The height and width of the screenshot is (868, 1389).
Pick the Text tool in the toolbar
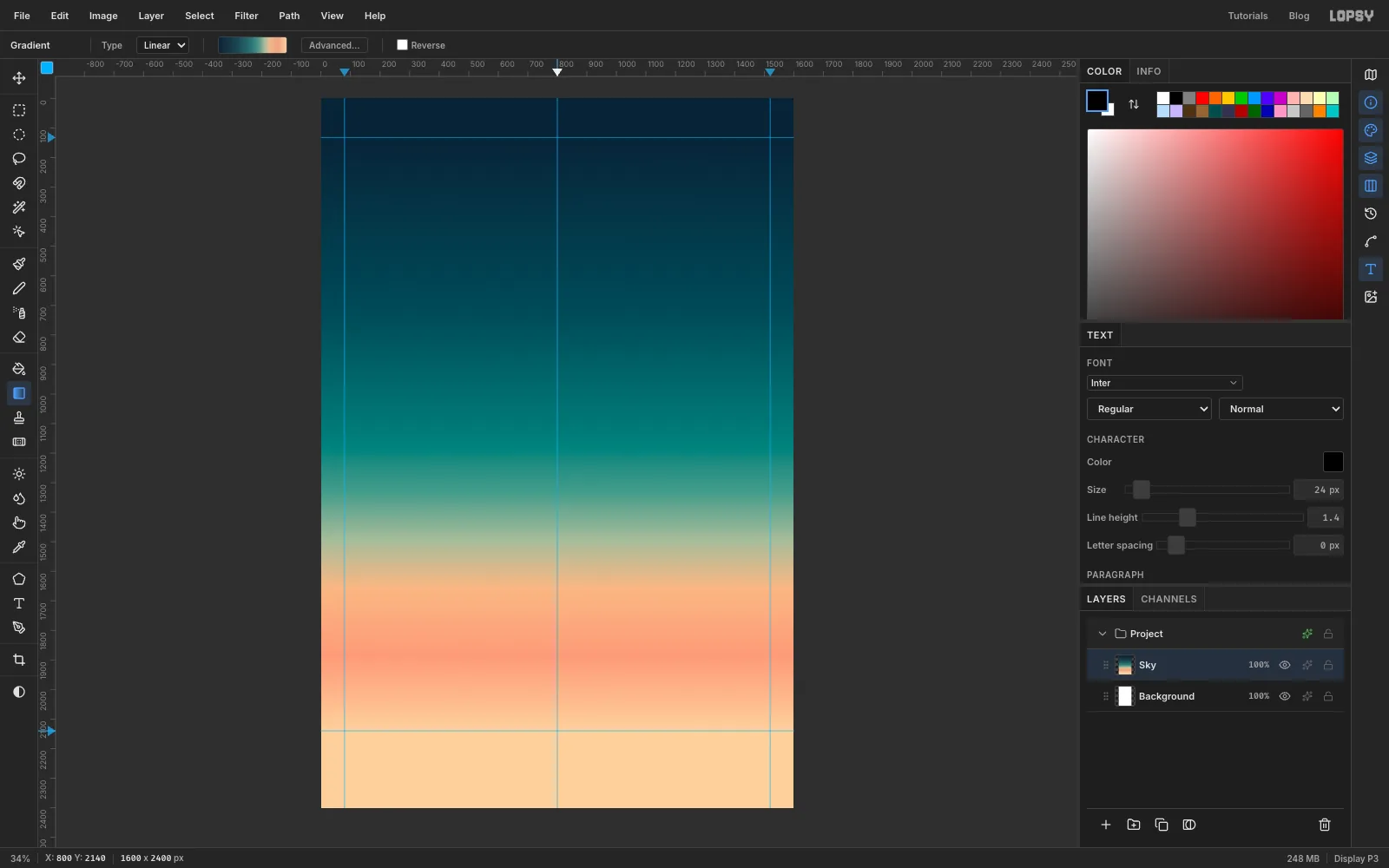(x=19, y=603)
